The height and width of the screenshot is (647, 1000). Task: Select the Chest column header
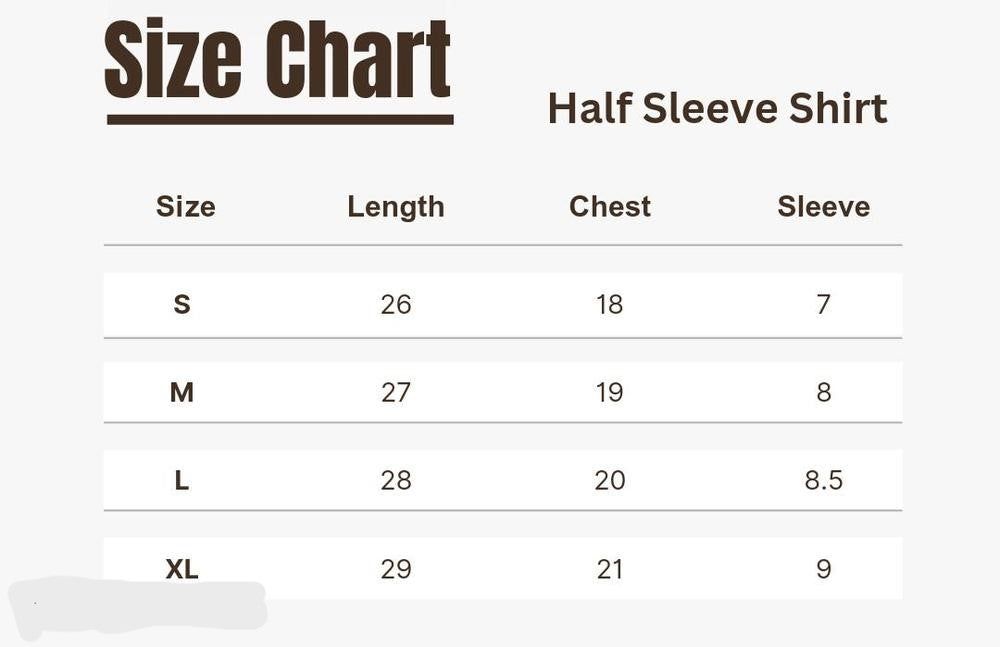(609, 207)
